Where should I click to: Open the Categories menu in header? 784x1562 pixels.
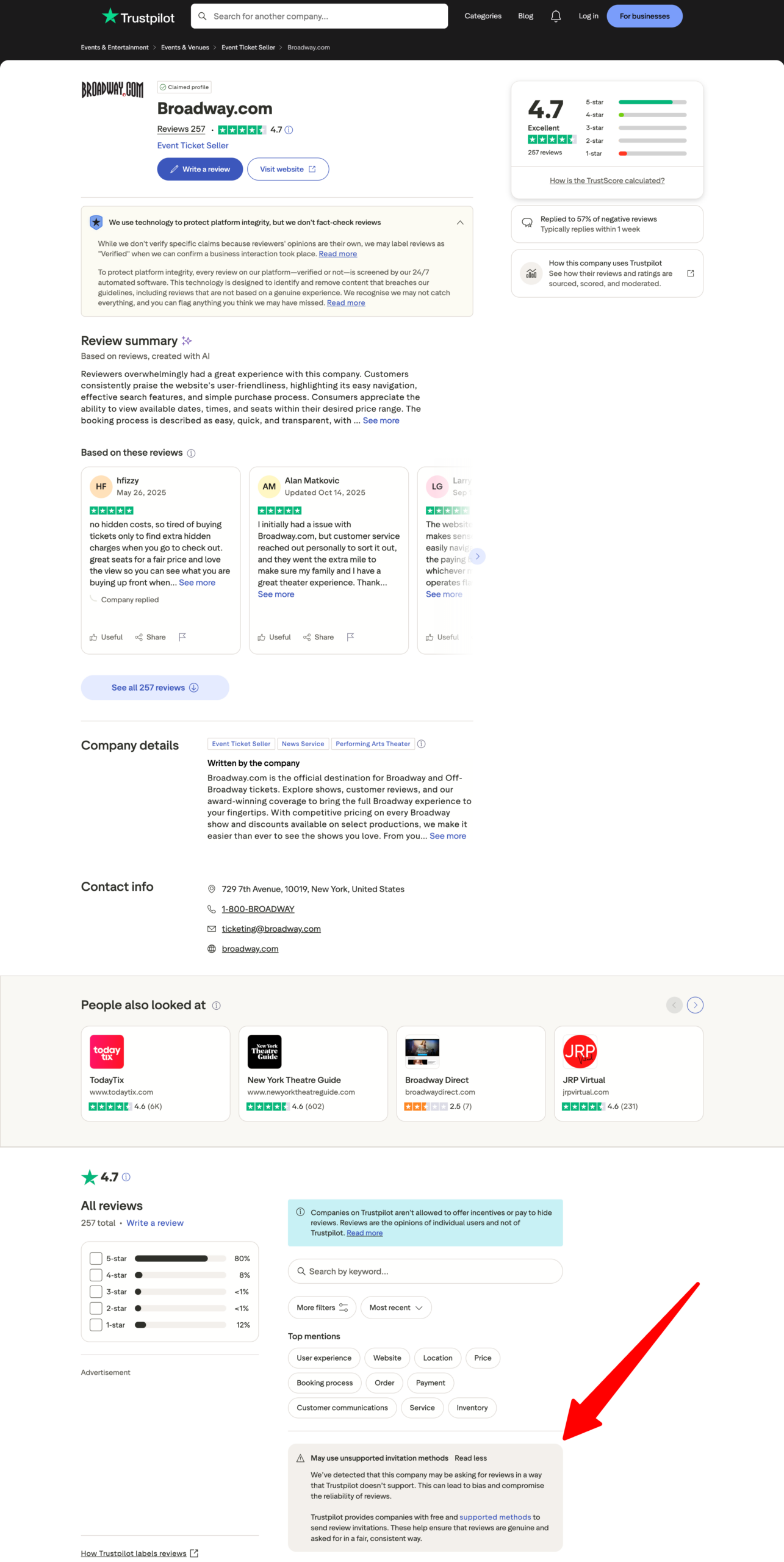(483, 16)
